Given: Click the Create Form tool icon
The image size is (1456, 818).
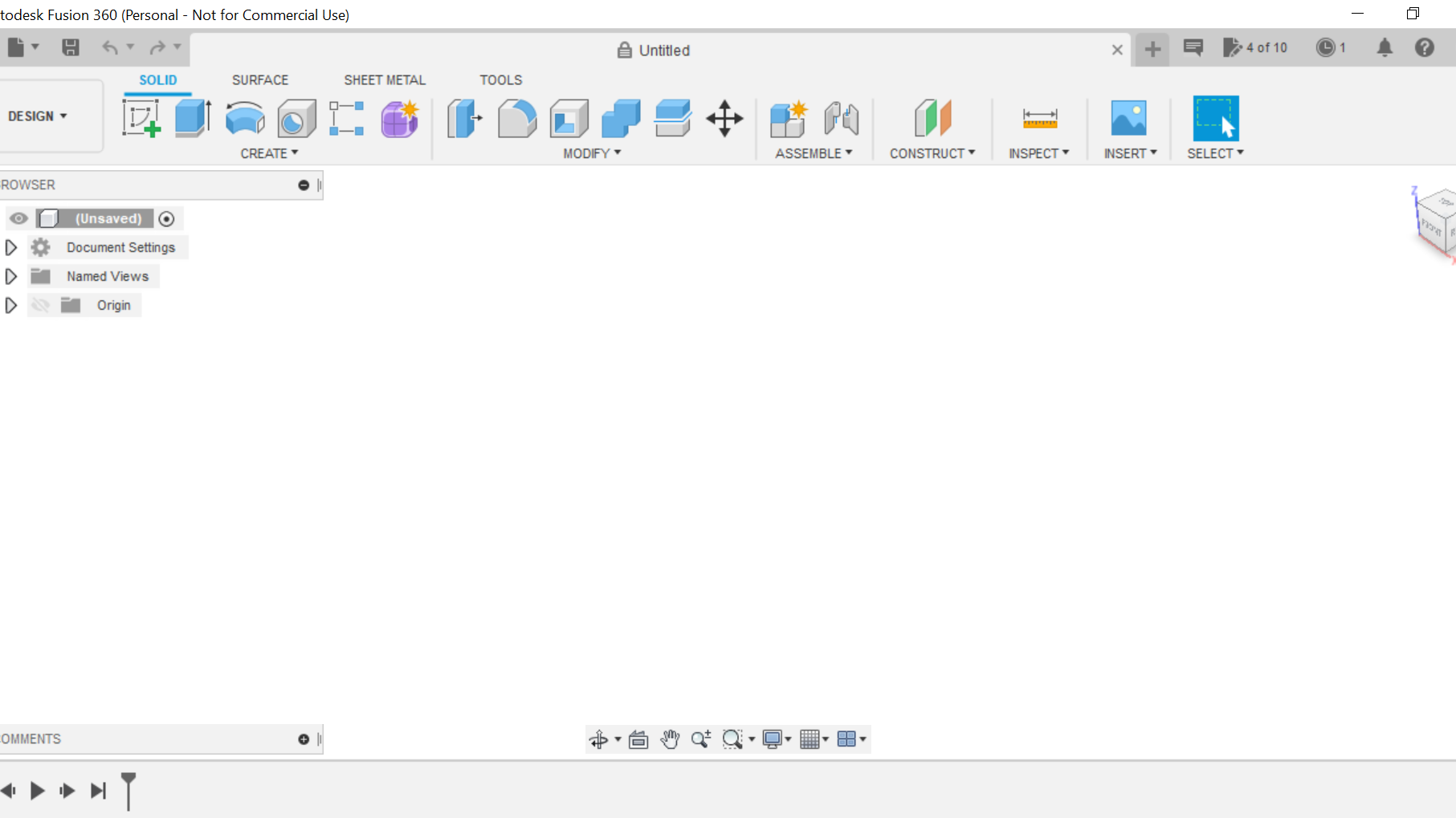Looking at the screenshot, I should (x=399, y=118).
